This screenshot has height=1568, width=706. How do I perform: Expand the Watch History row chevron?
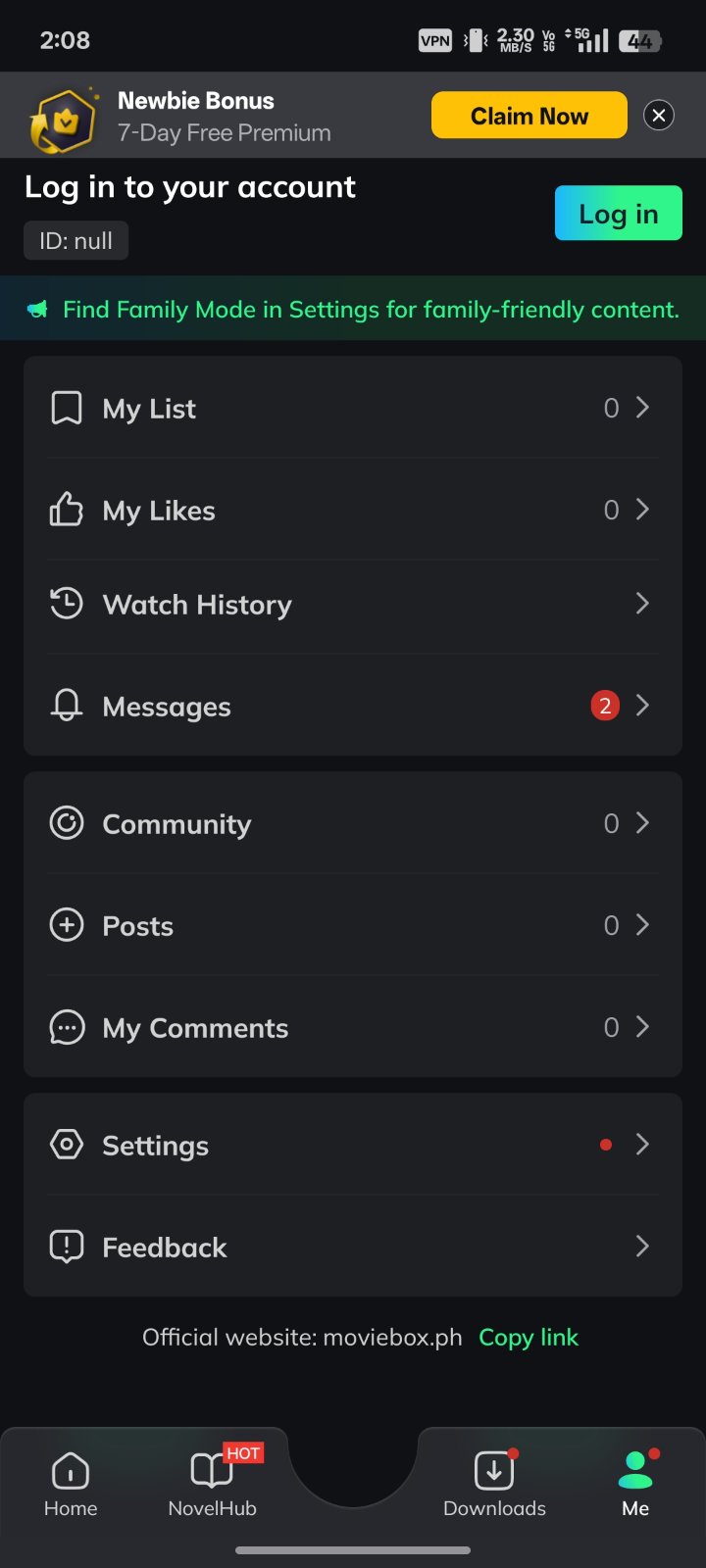(x=642, y=604)
